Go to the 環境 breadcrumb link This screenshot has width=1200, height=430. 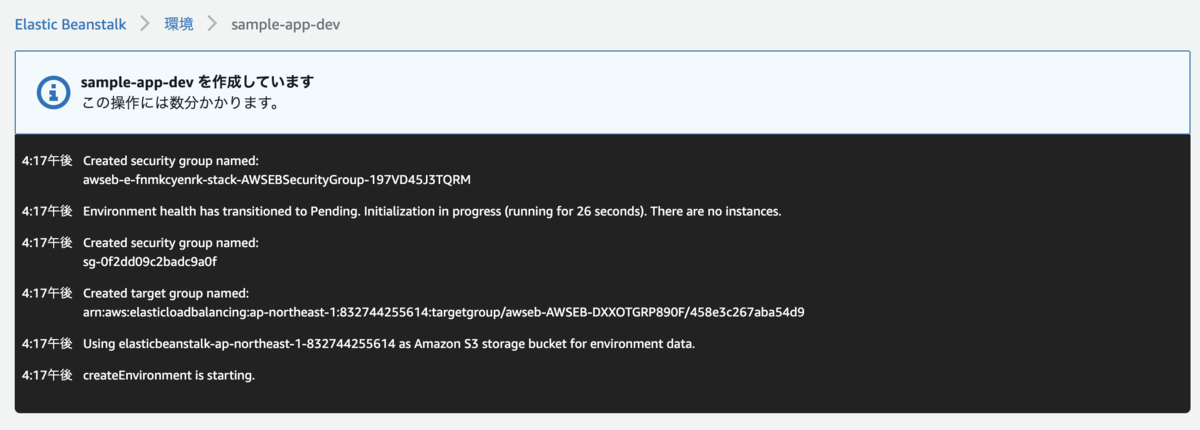point(179,24)
